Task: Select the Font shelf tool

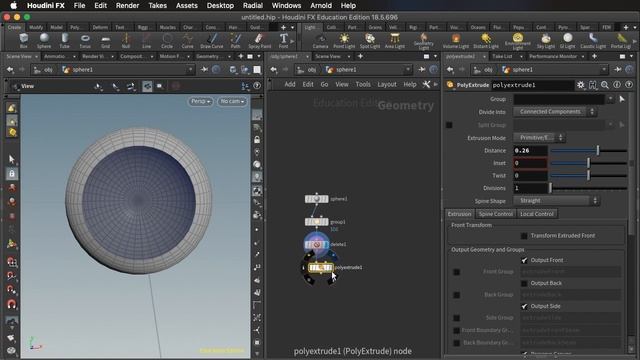Action: pos(284,40)
